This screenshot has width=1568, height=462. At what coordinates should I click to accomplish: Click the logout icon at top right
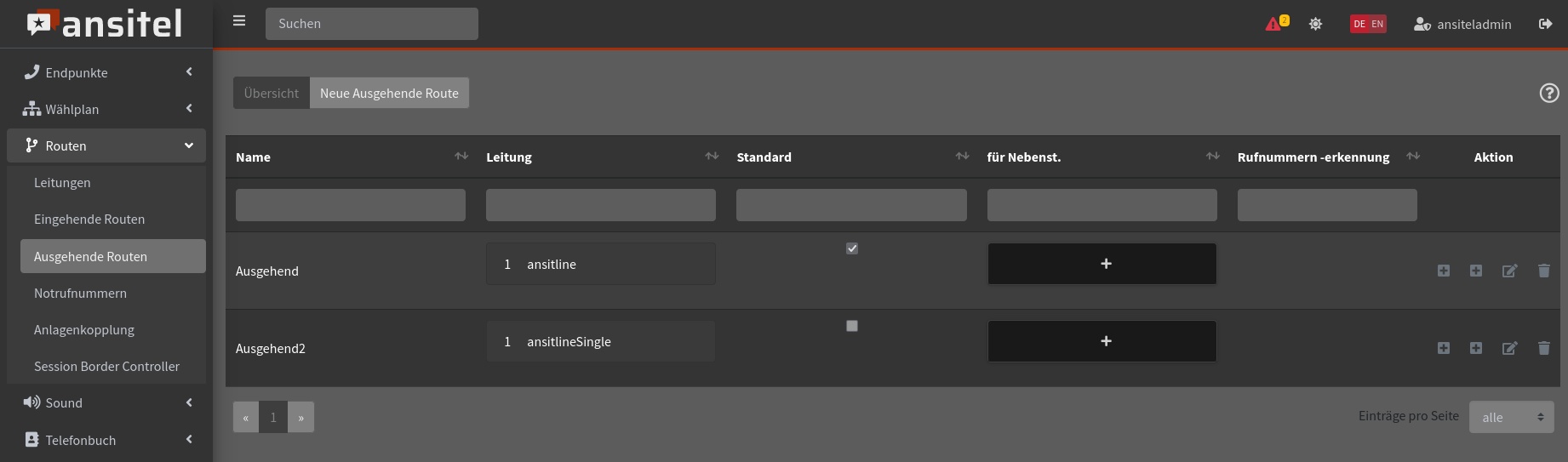pos(1545,24)
